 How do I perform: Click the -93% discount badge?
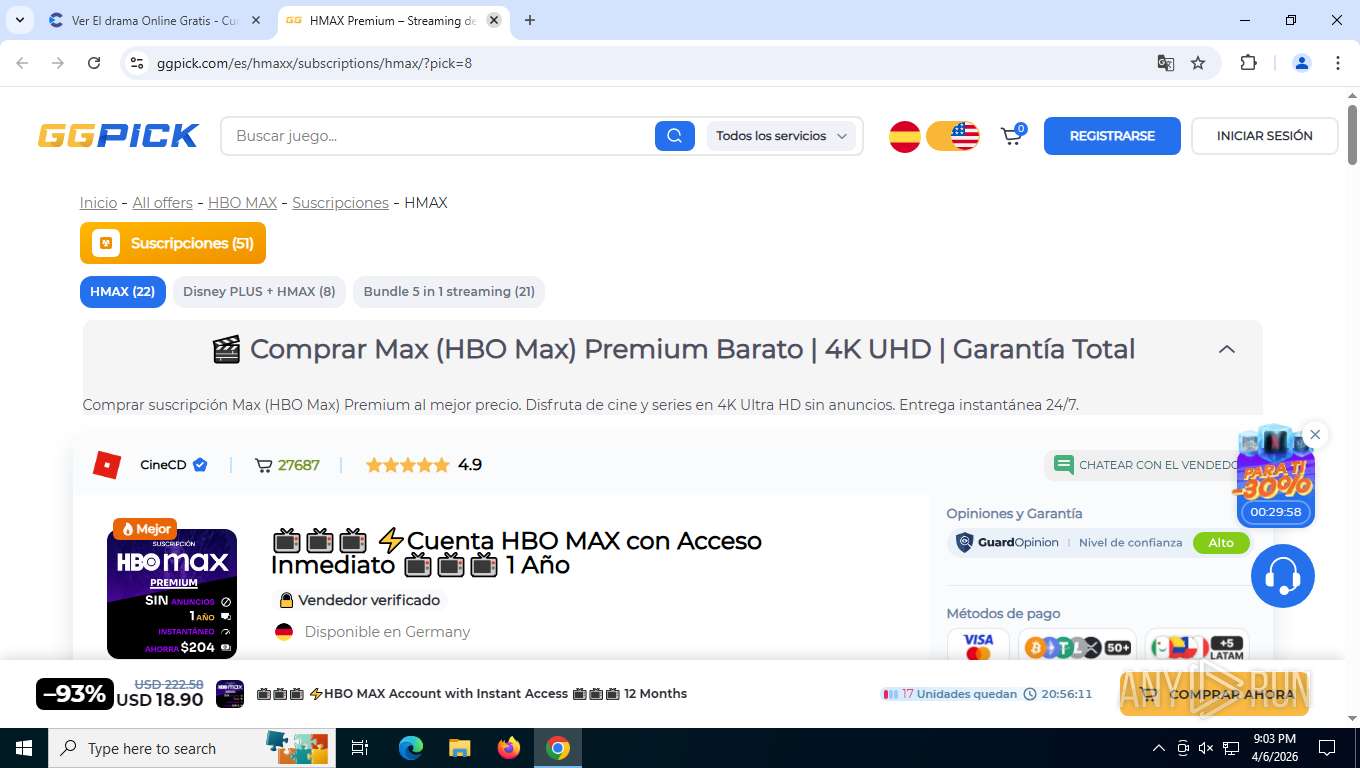(x=75, y=694)
